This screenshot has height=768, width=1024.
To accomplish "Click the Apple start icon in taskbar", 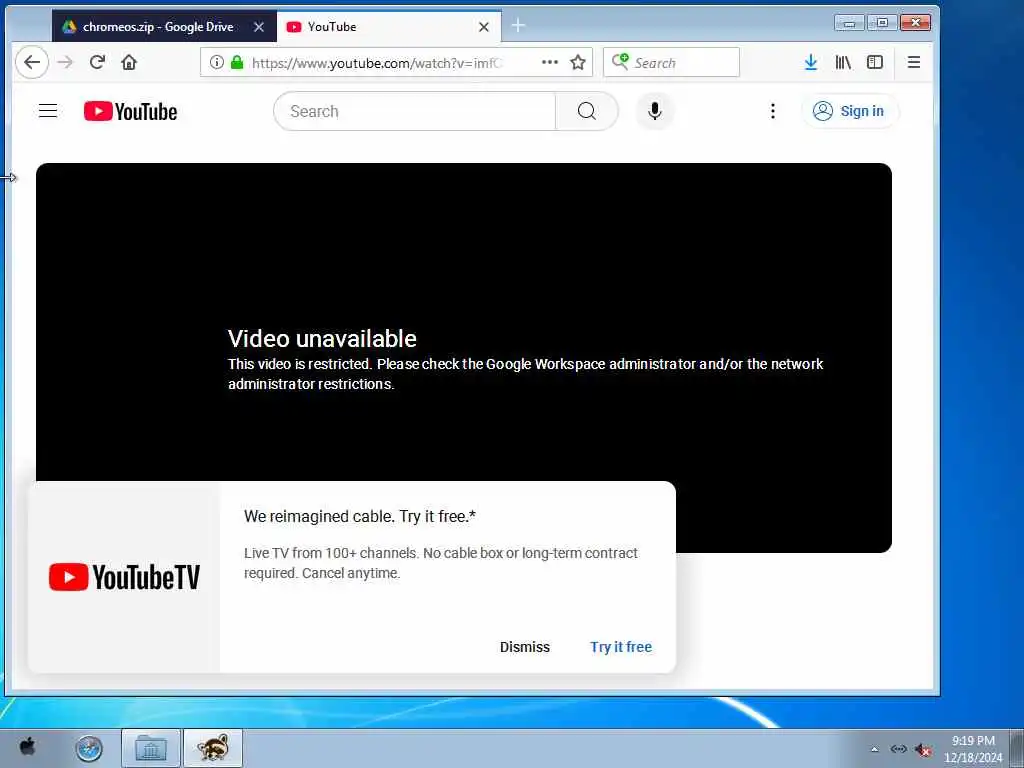I will pos(27,746).
